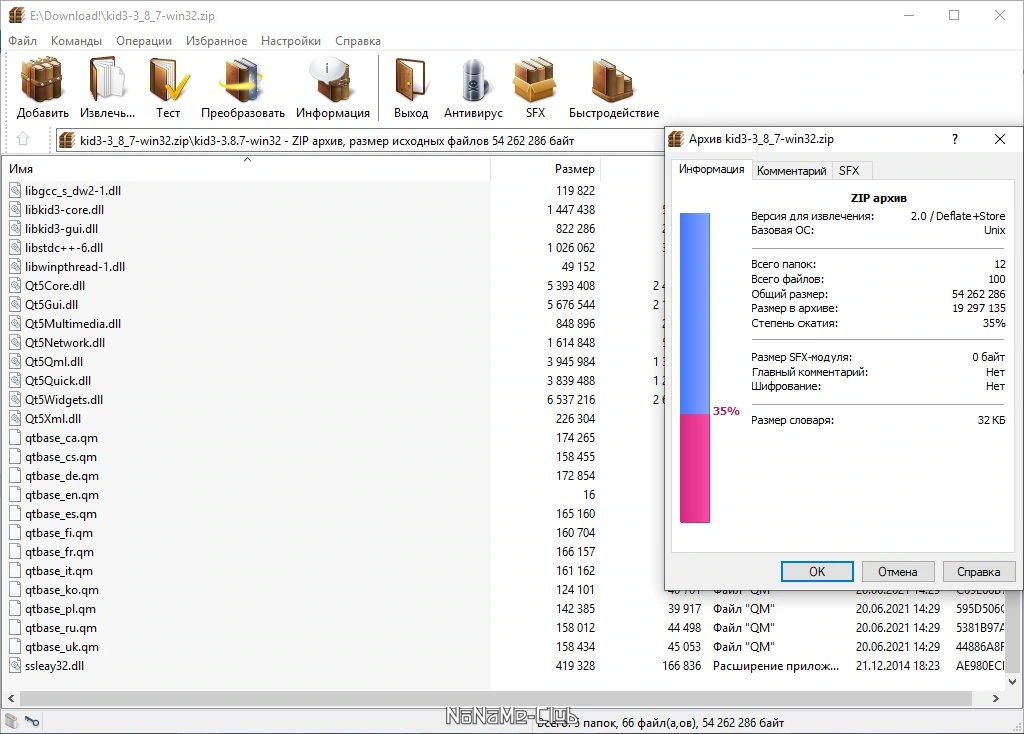Screen dimensions: 1024x734
Task: Click the file icon of libstdc++-6.dll
Action: coord(15,247)
